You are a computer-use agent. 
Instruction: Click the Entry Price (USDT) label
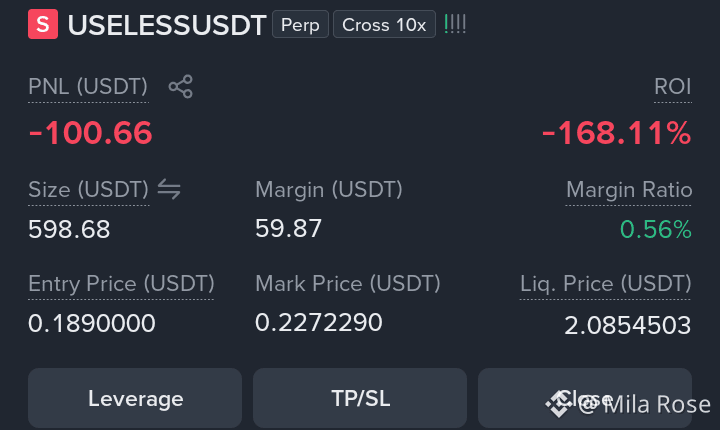(121, 284)
